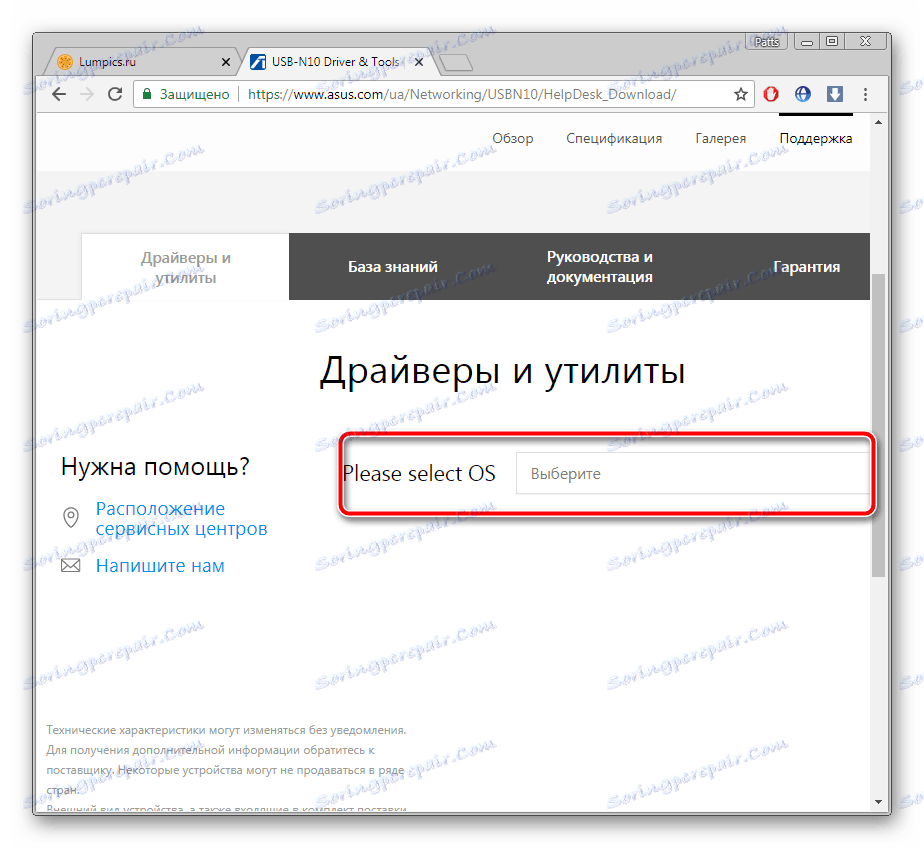
Task: Click the Напишите нам link
Action: (160, 566)
